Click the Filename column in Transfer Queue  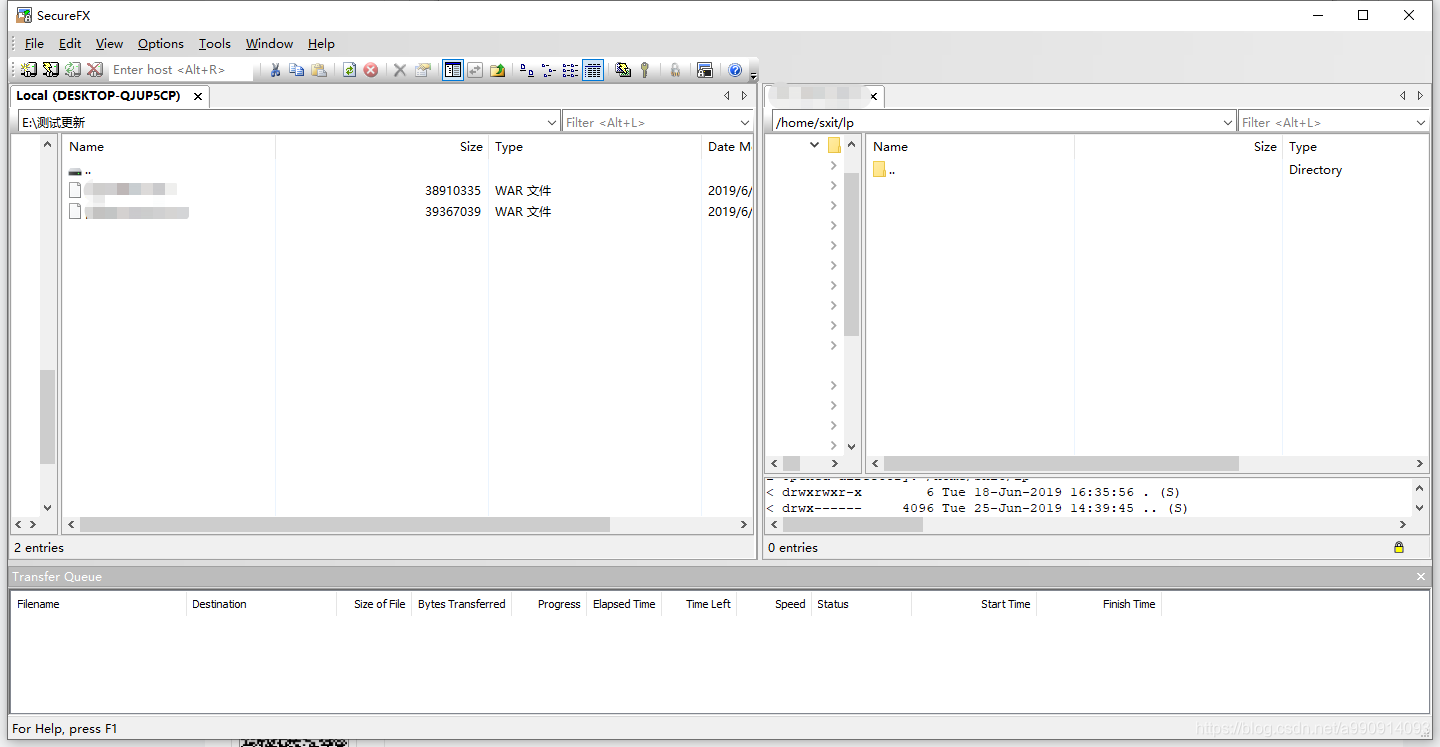98,604
